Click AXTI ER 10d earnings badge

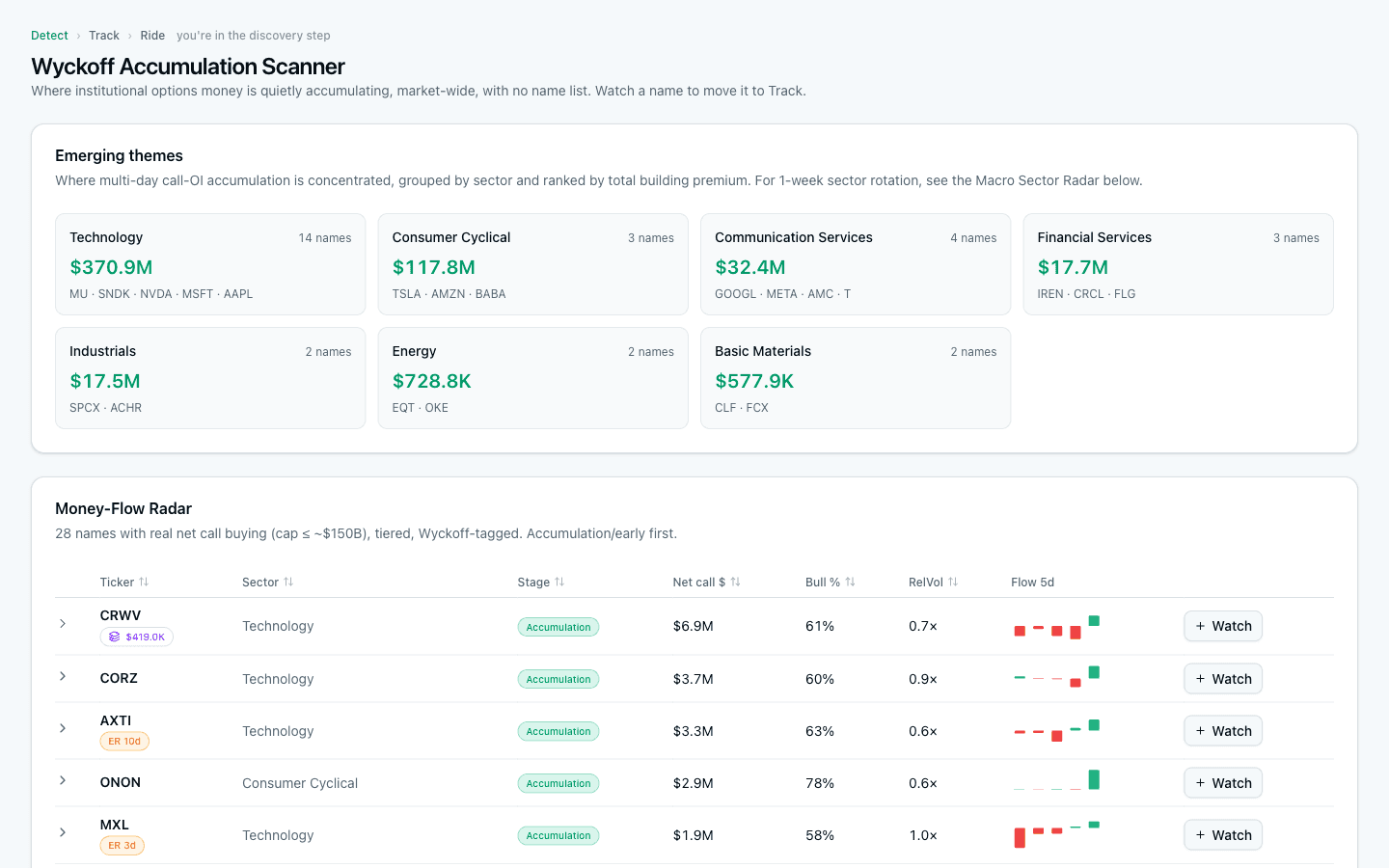pos(124,741)
